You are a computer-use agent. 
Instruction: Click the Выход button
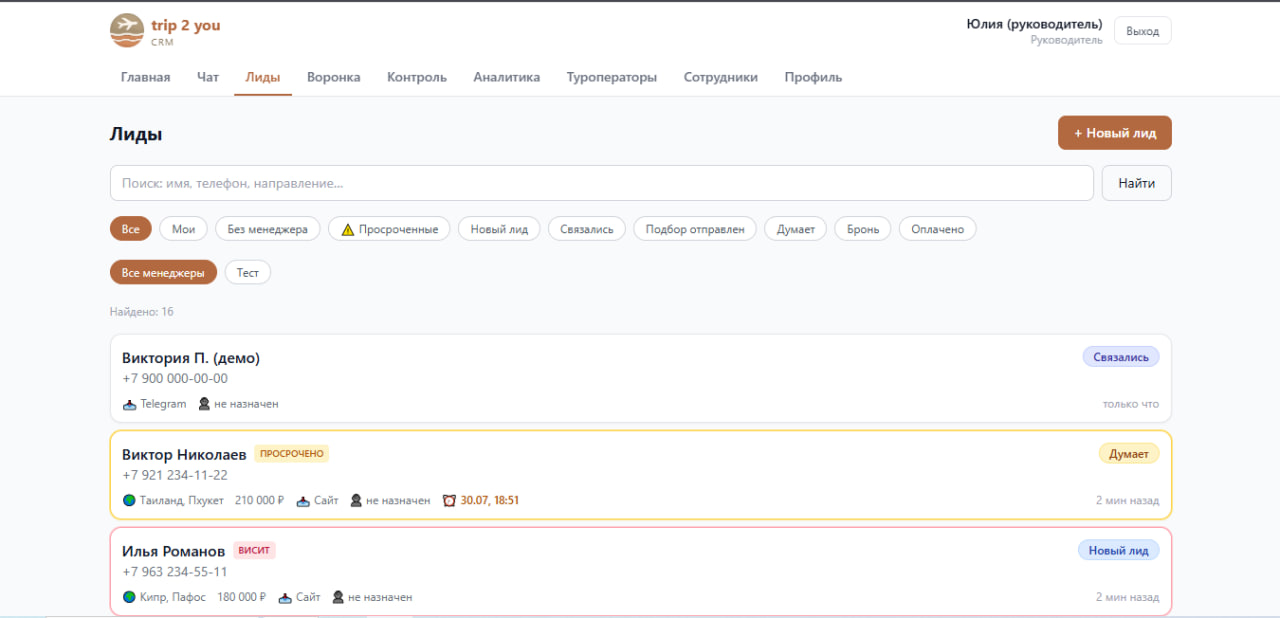[1142, 31]
